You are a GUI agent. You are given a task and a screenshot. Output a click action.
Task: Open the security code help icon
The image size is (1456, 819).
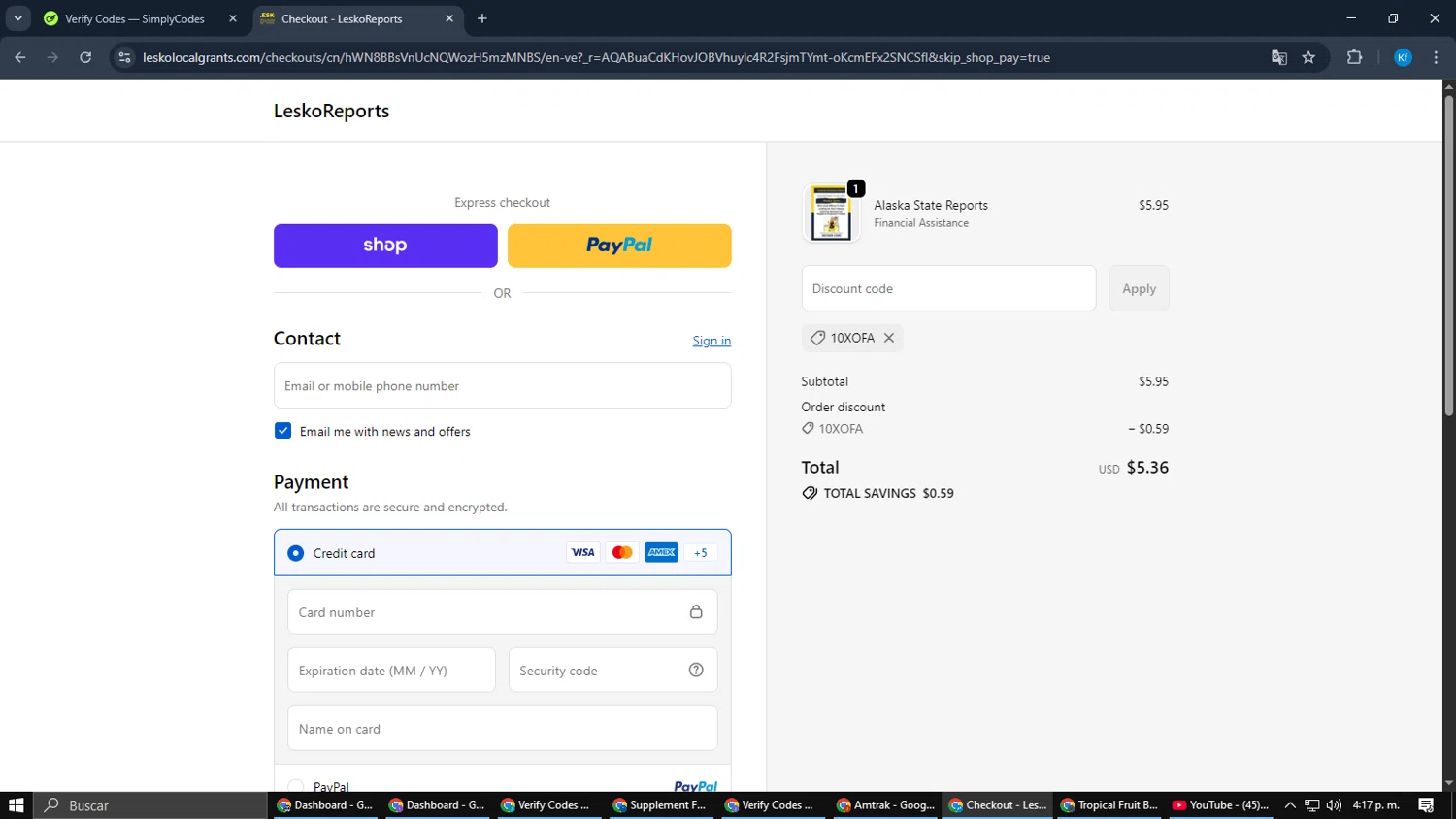pos(696,670)
